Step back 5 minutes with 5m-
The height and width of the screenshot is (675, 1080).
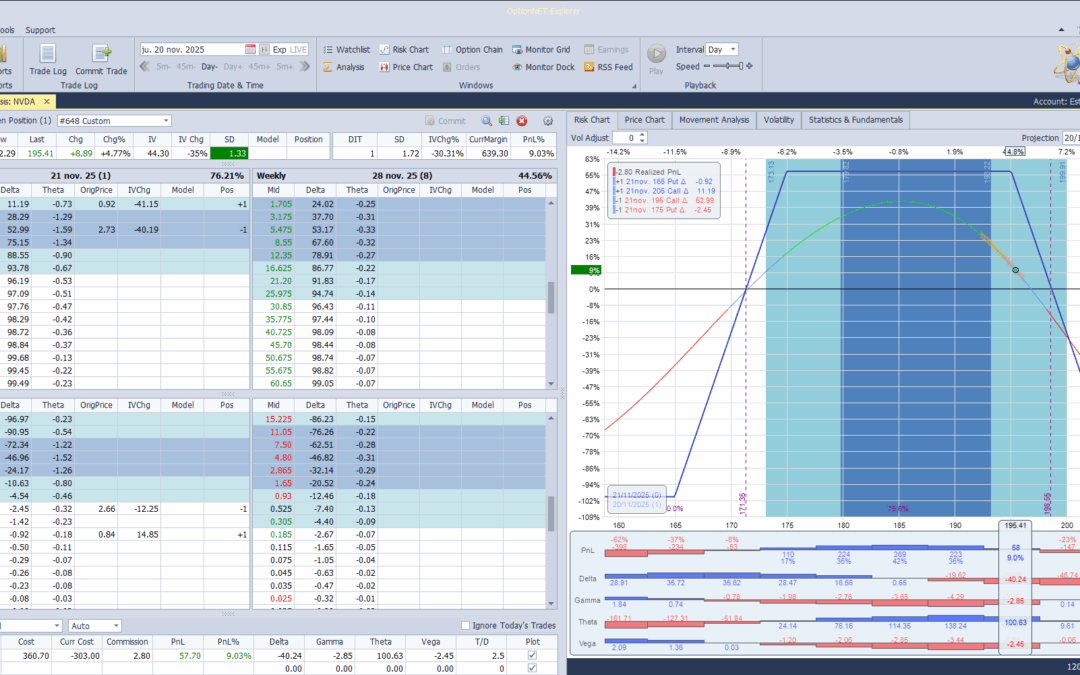[163, 67]
